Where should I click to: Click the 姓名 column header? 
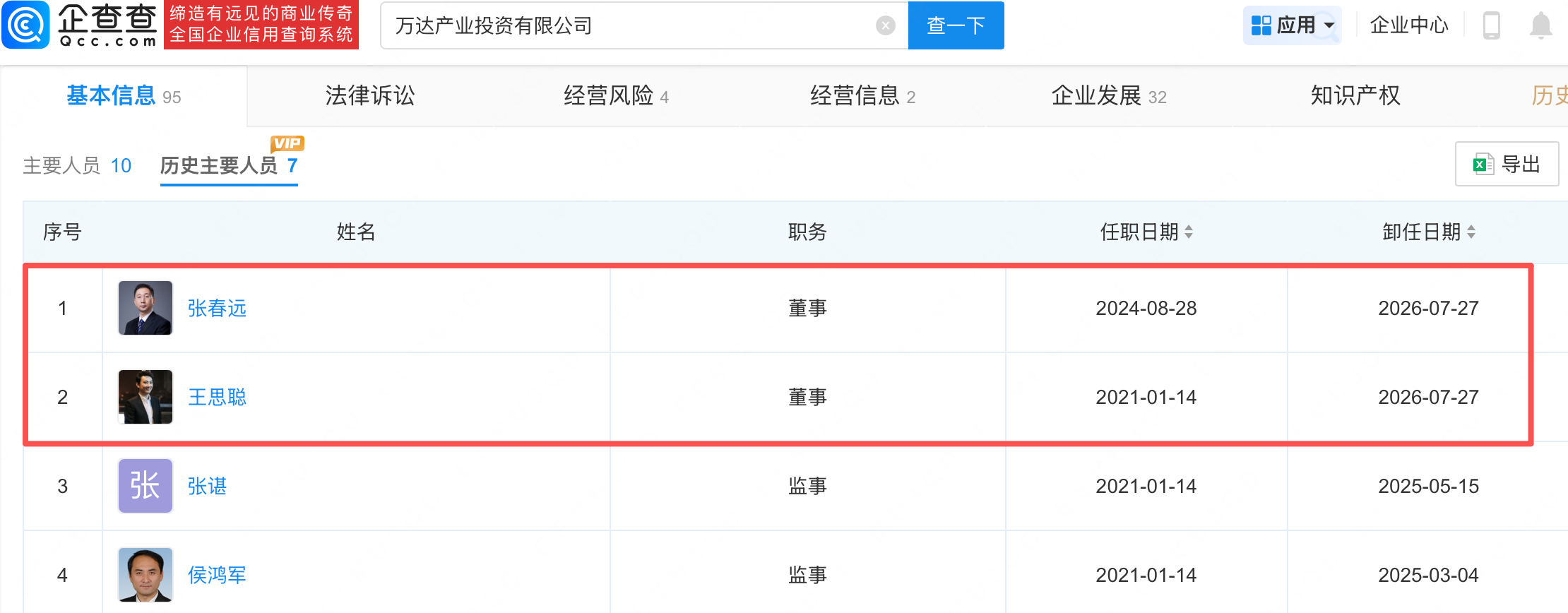pos(356,232)
